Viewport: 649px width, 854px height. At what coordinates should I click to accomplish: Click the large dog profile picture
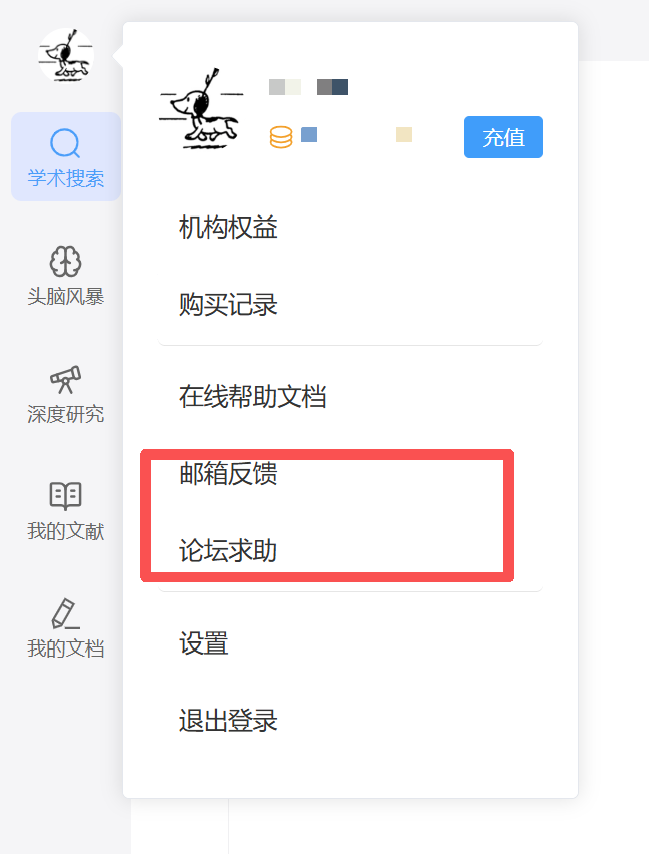pos(201,109)
